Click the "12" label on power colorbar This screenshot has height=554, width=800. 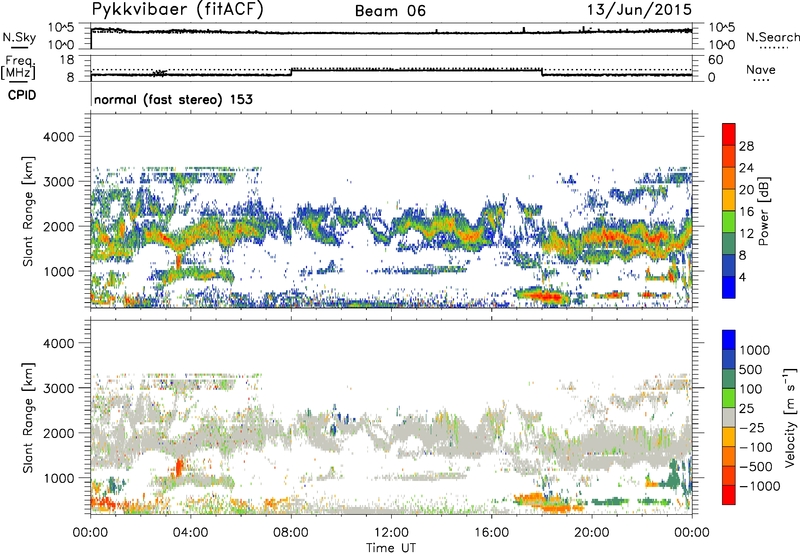[x=746, y=234]
